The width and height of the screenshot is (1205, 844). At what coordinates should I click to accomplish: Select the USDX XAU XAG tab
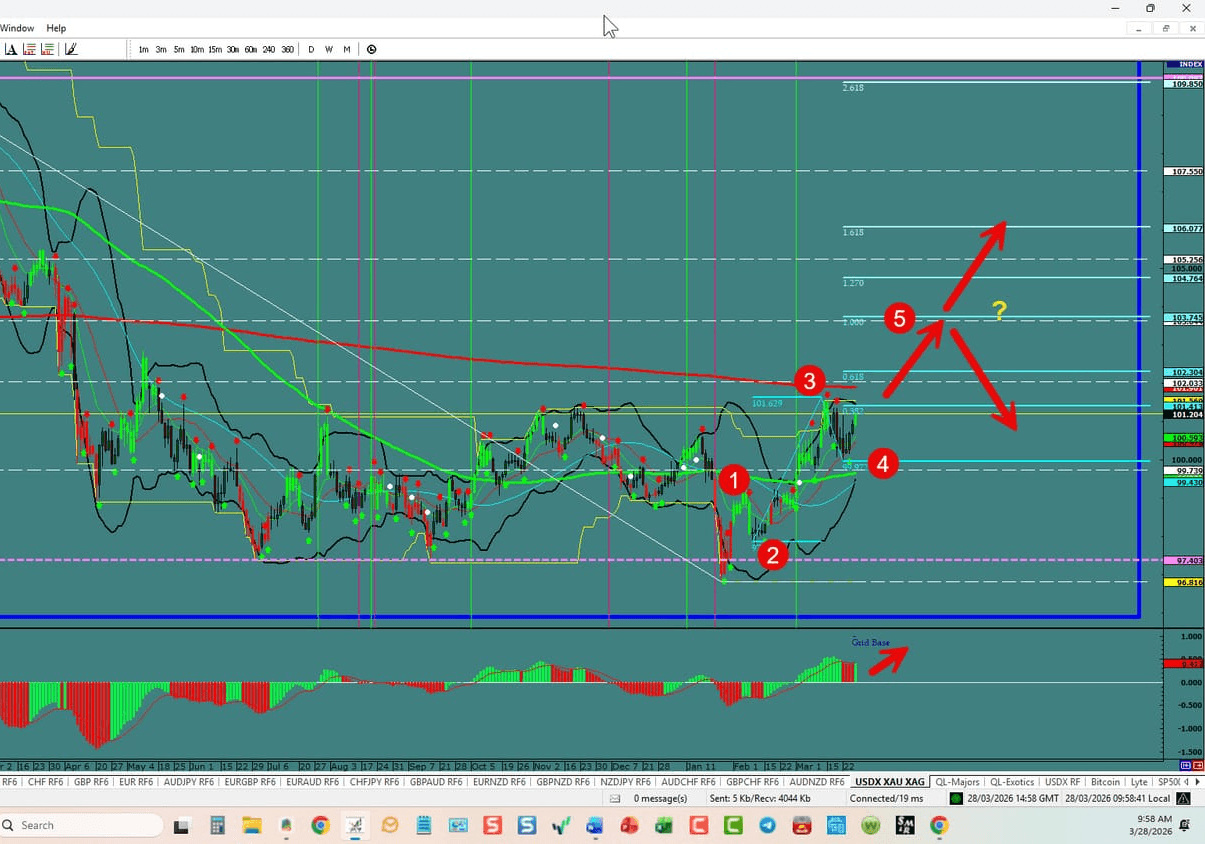pos(889,781)
